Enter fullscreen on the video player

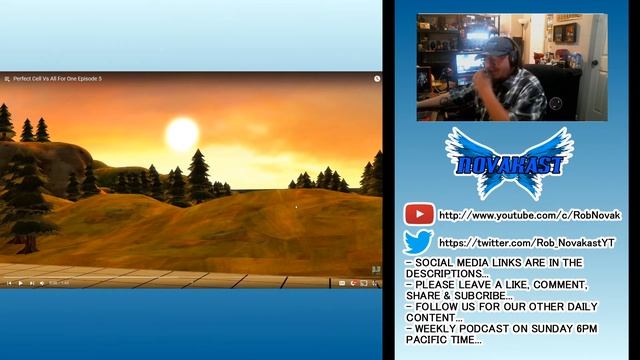tap(375, 283)
